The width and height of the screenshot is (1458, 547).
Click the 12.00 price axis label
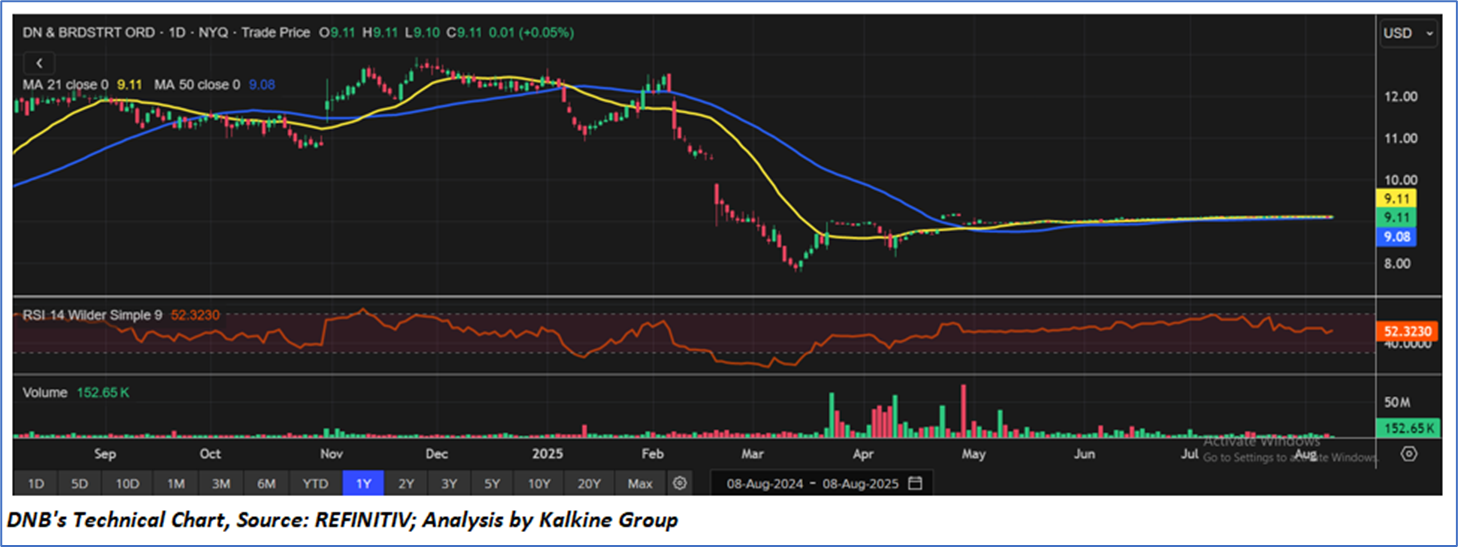click(1401, 97)
